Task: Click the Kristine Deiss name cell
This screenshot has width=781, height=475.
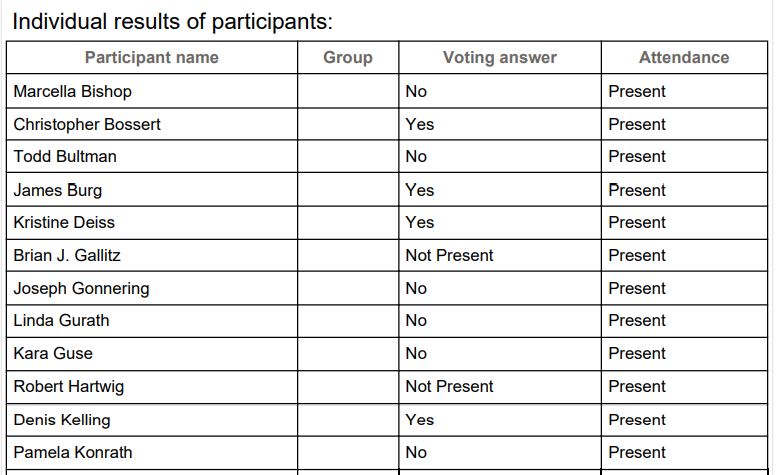Action: [x=151, y=223]
